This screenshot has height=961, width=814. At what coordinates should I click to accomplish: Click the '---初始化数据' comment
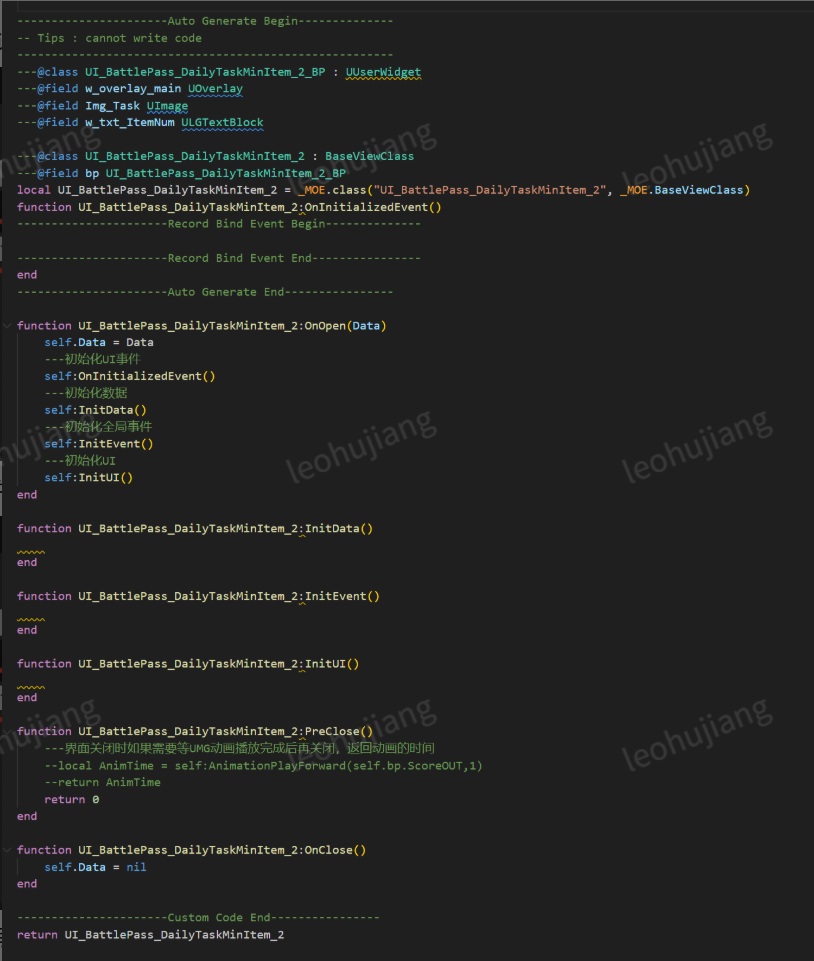(x=85, y=393)
